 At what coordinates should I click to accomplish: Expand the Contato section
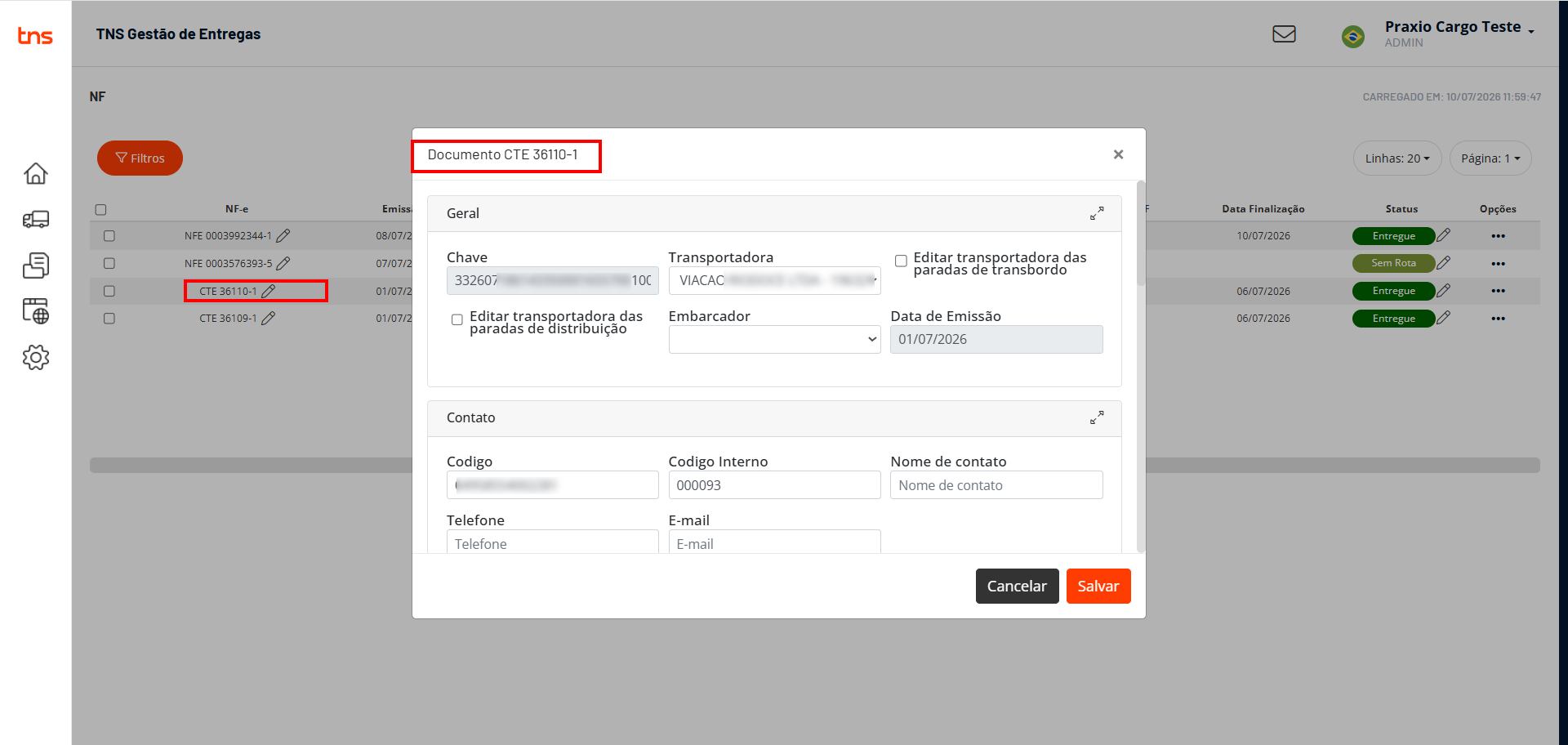(1097, 417)
